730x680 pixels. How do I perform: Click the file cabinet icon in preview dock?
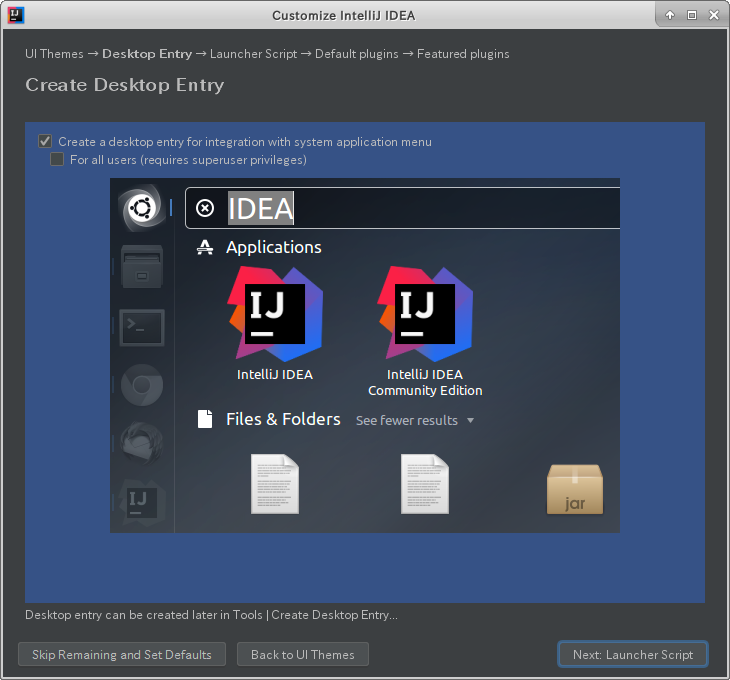pyautogui.click(x=142, y=266)
